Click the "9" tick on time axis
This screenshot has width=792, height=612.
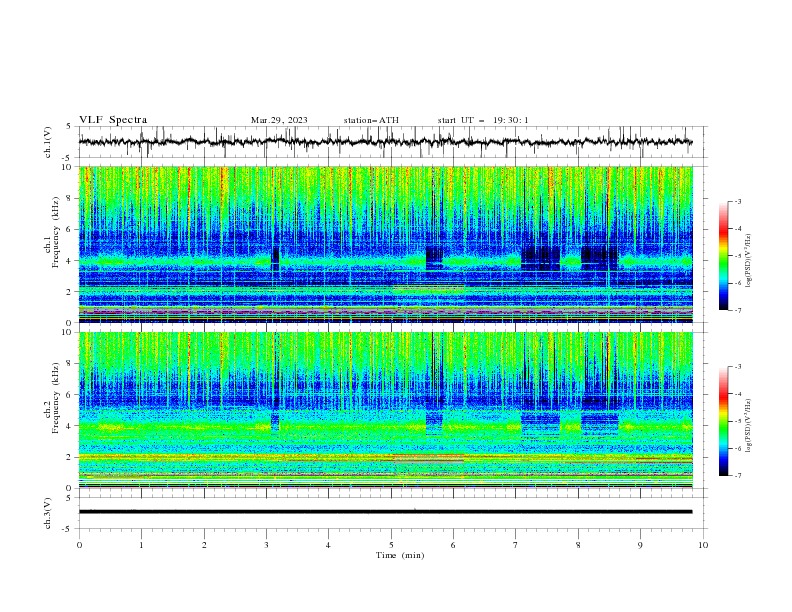641,545
